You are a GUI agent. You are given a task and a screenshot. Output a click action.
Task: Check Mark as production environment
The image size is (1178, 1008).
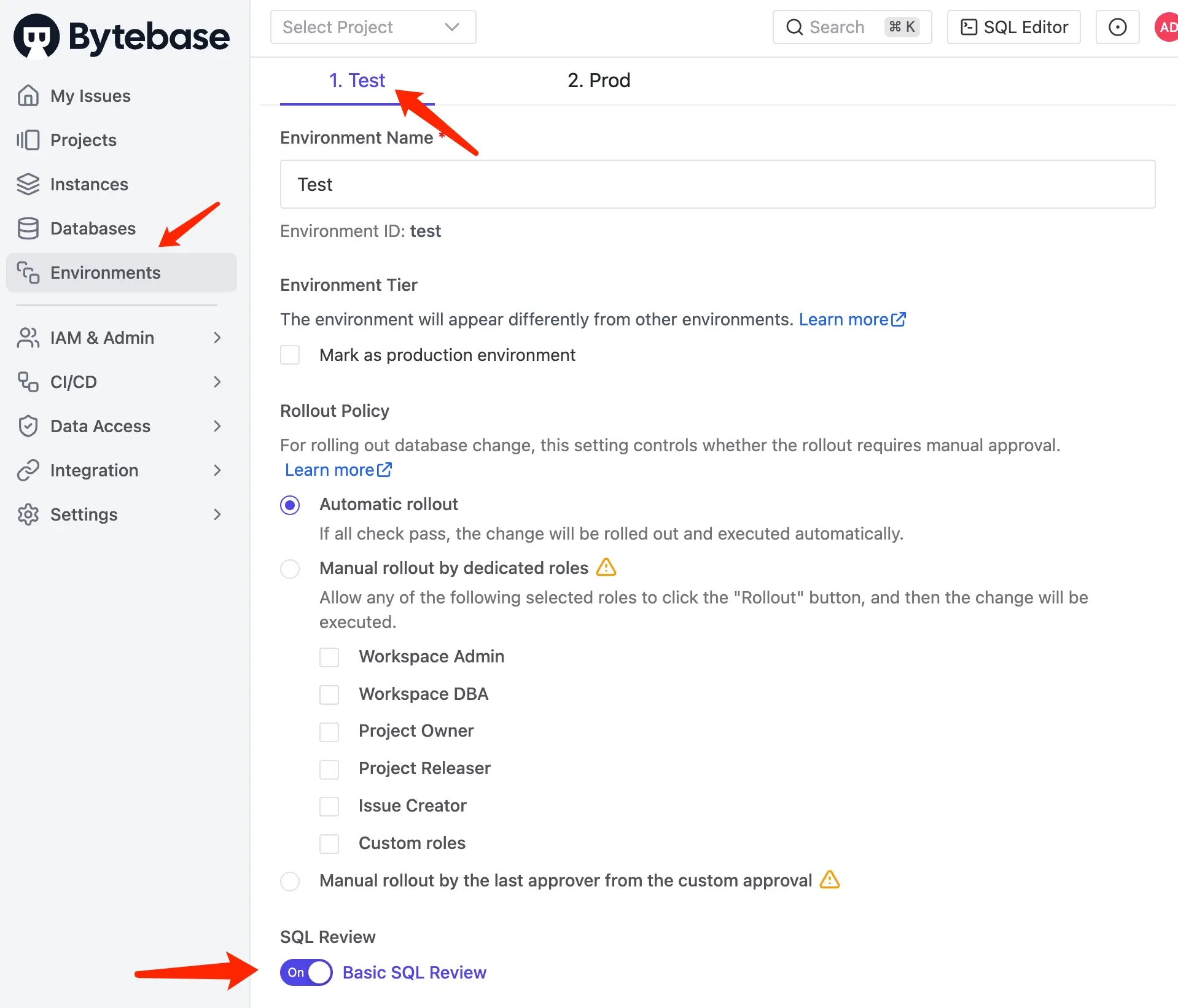290,355
